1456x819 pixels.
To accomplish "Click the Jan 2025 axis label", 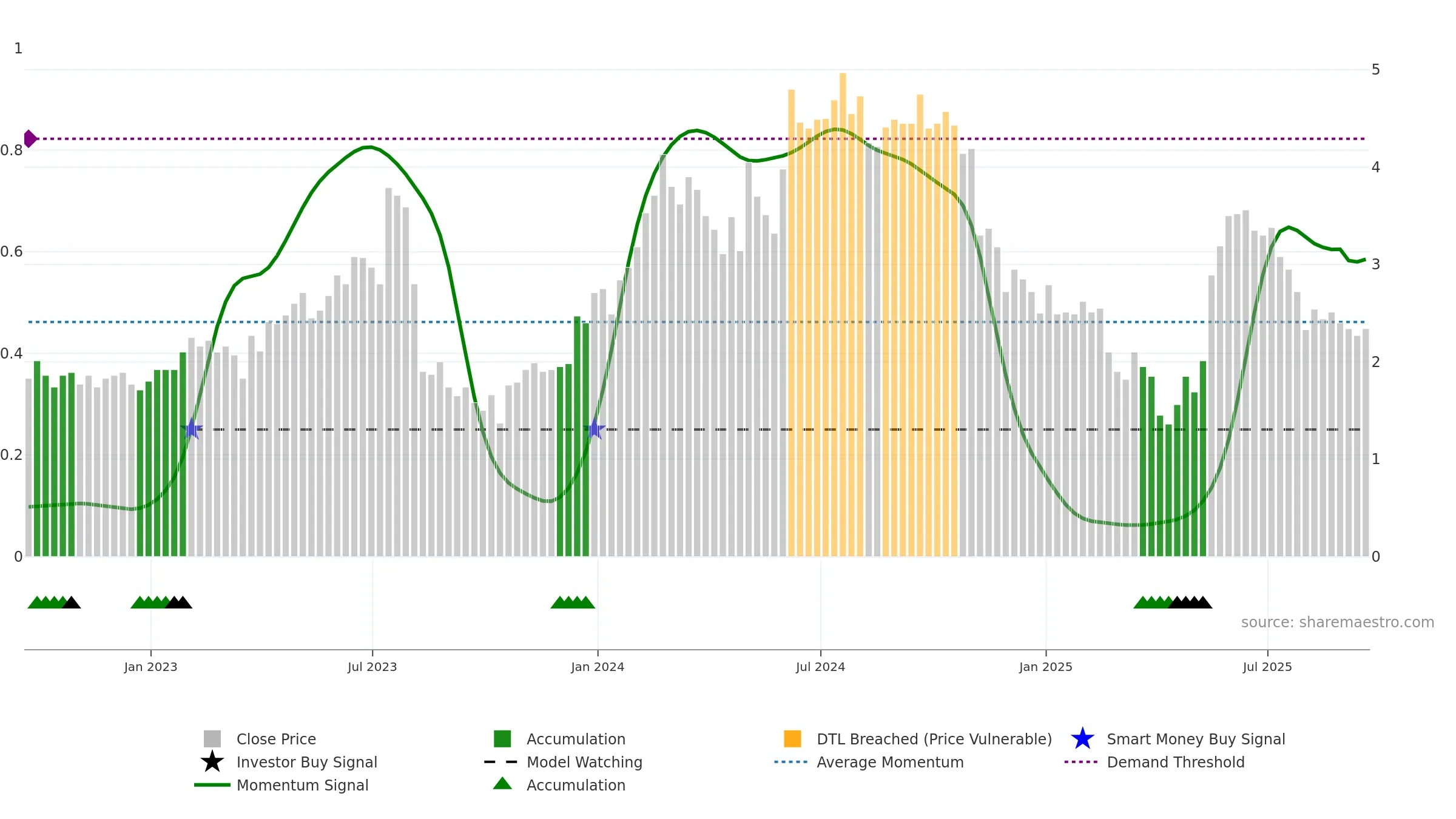I will tap(1046, 667).
